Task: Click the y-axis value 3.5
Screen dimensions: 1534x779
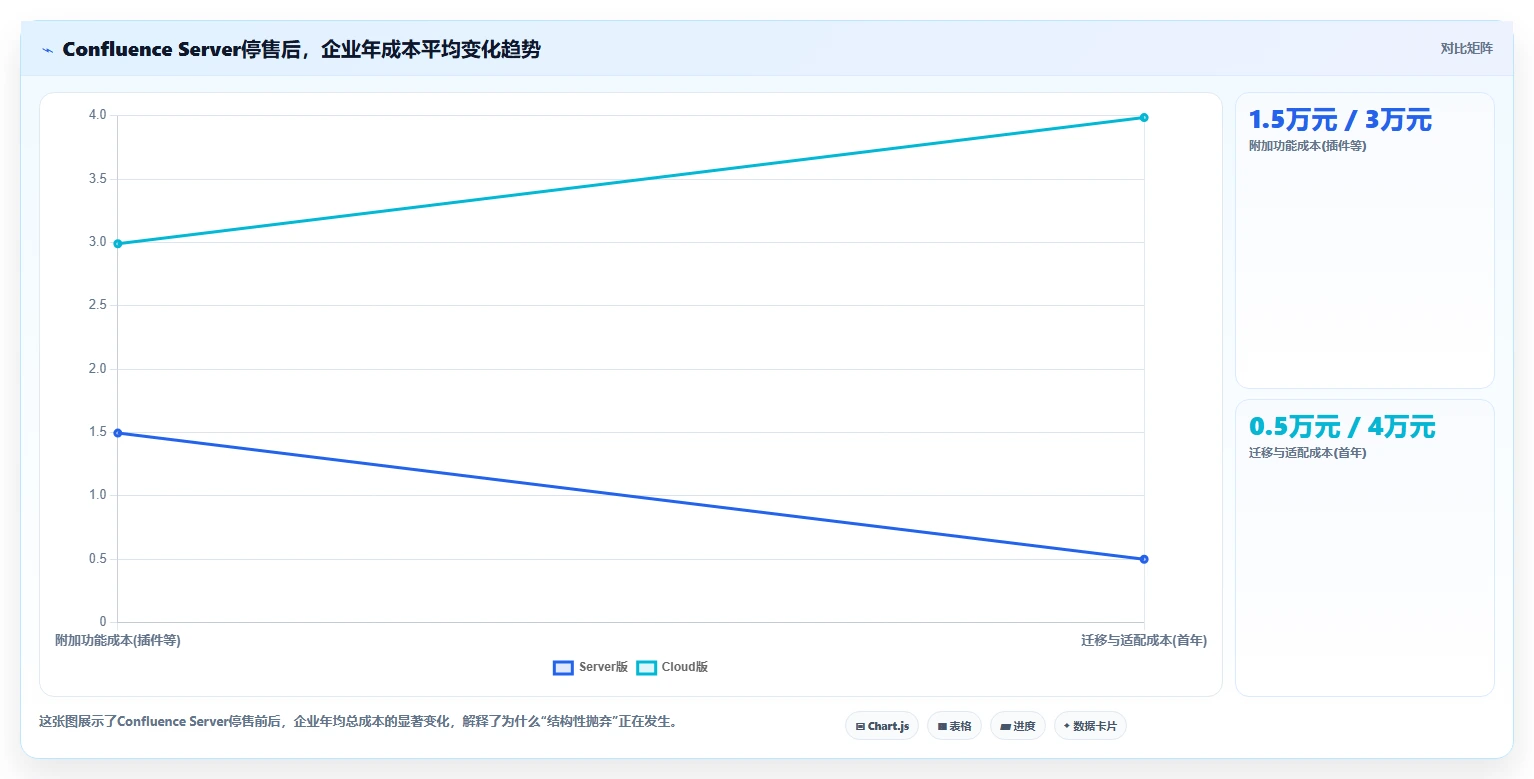Action: pos(97,179)
